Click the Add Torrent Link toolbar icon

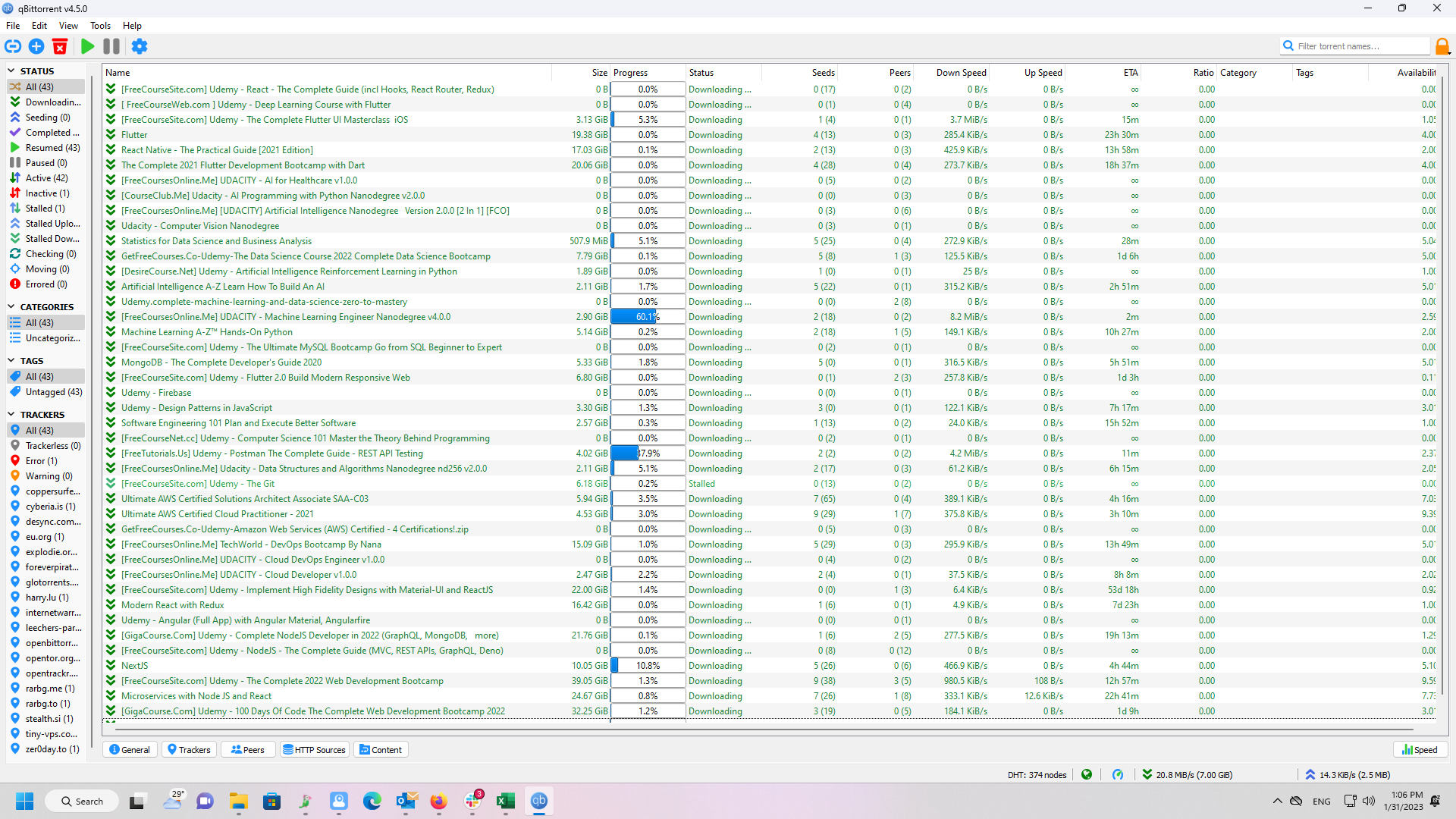13,46
